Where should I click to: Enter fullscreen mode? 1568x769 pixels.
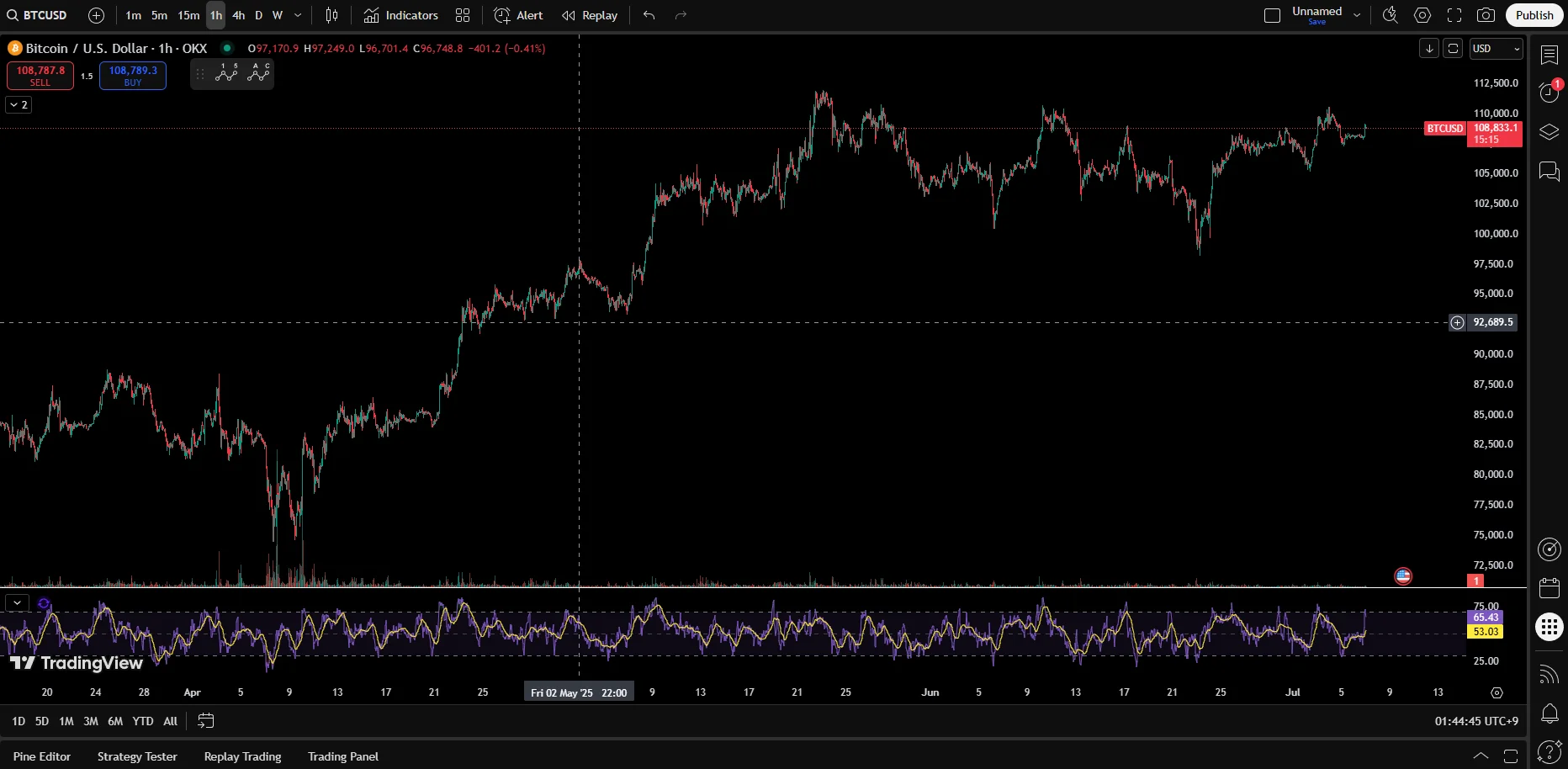pos(1454,15)
